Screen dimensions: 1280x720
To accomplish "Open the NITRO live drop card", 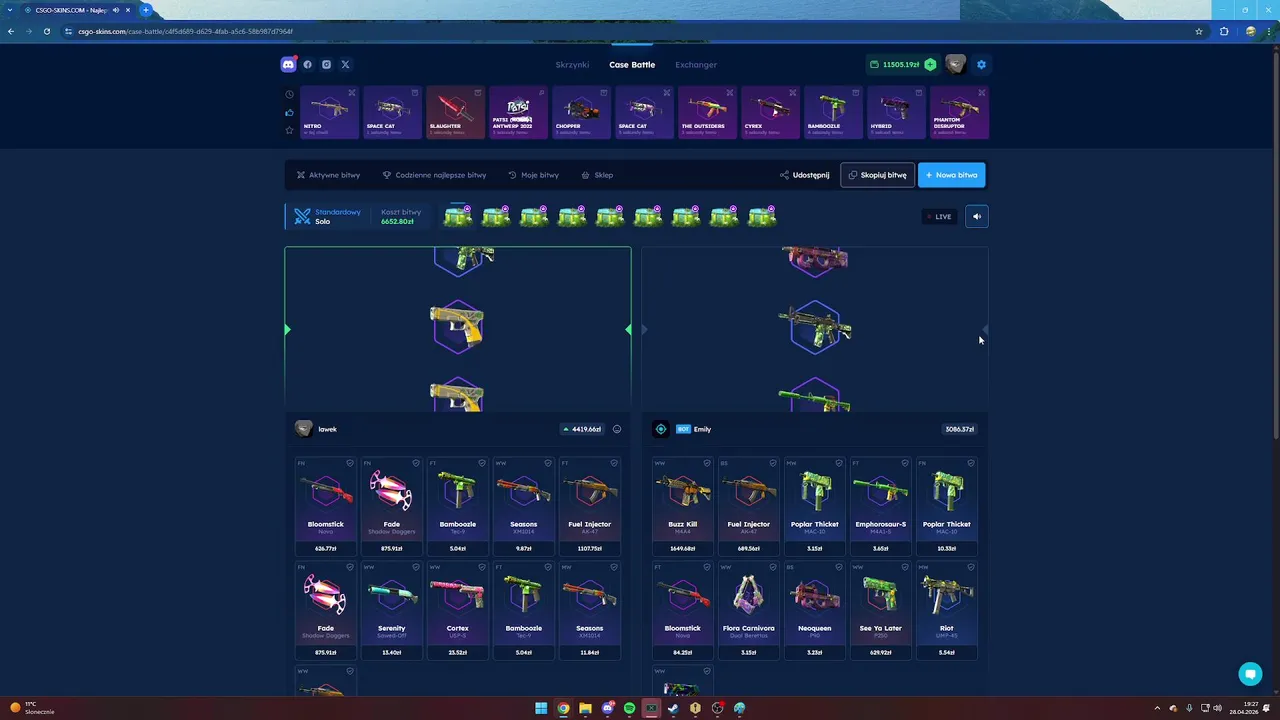I will point(329,112).
